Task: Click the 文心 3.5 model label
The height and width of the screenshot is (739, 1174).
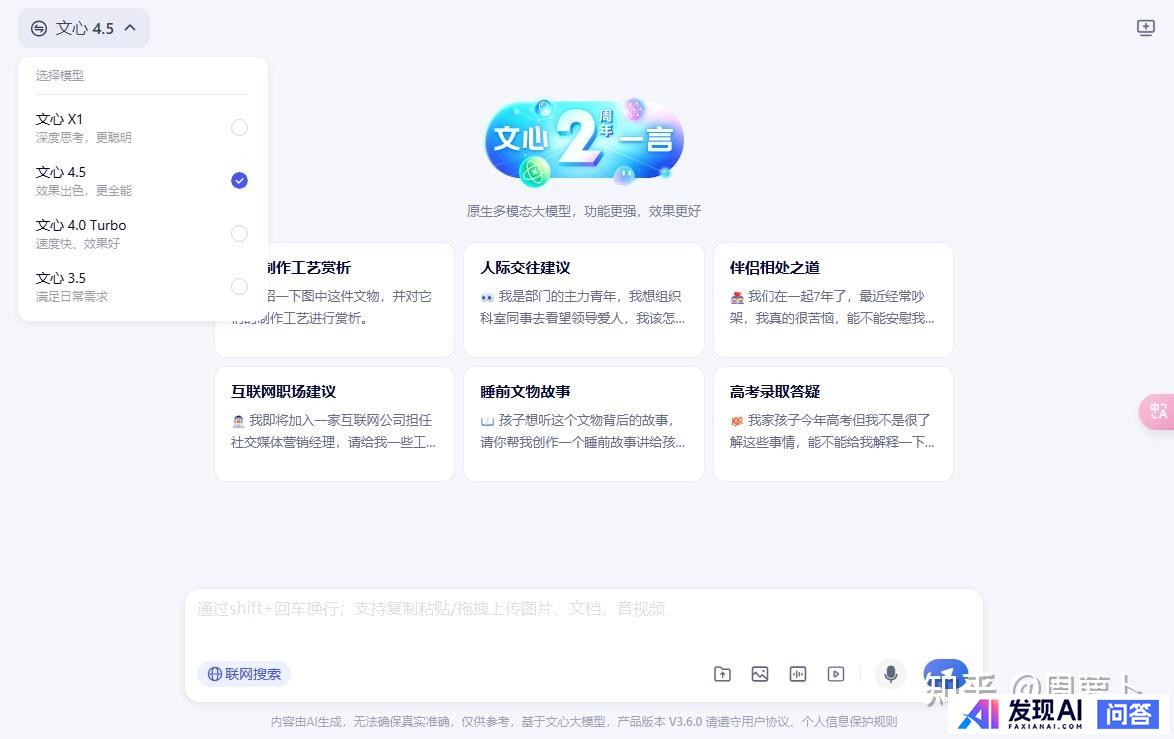Action: [x=61, y=279]
